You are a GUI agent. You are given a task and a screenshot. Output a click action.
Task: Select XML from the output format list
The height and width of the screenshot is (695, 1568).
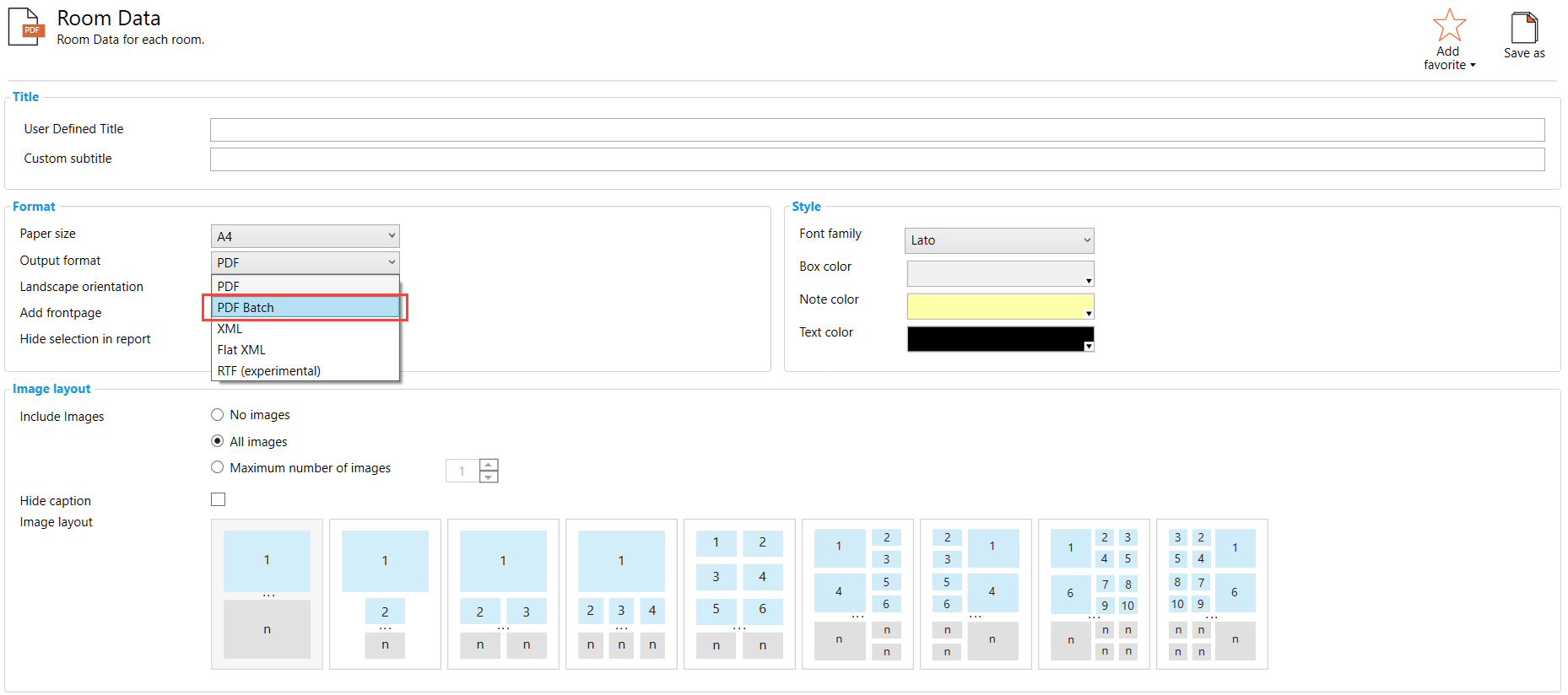point(305,329)
